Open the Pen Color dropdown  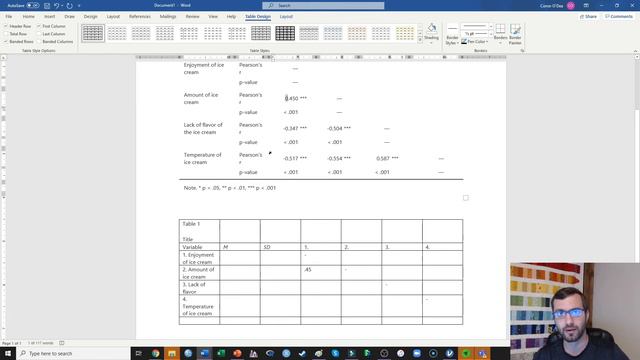(487, 42)
